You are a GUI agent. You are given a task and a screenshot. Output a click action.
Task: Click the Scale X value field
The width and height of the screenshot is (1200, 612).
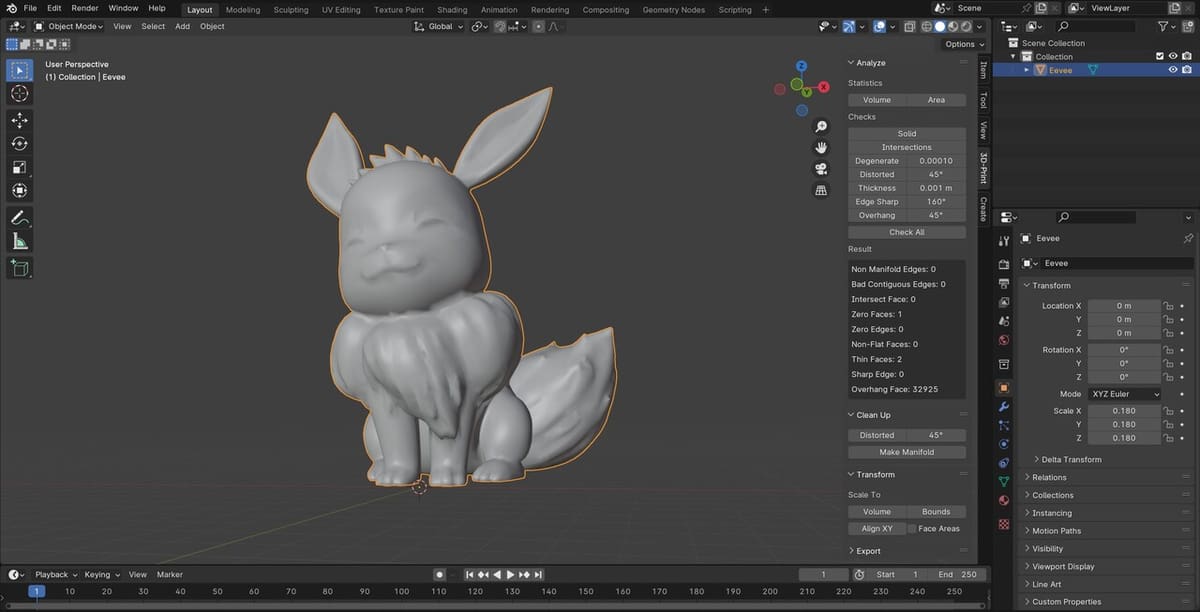[1124, 411]
